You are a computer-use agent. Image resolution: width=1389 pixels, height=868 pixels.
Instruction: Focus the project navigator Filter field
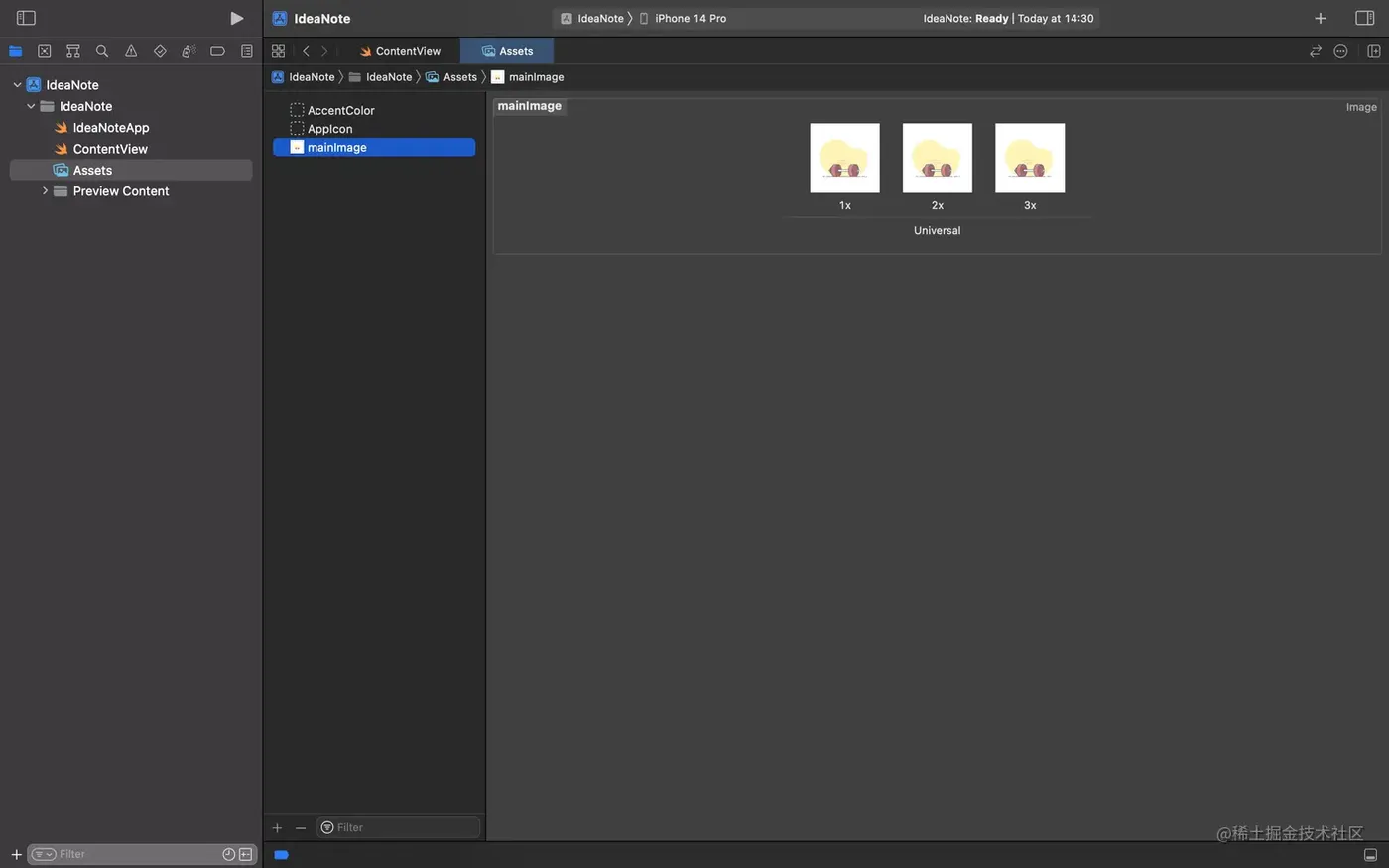coord(141,854)
